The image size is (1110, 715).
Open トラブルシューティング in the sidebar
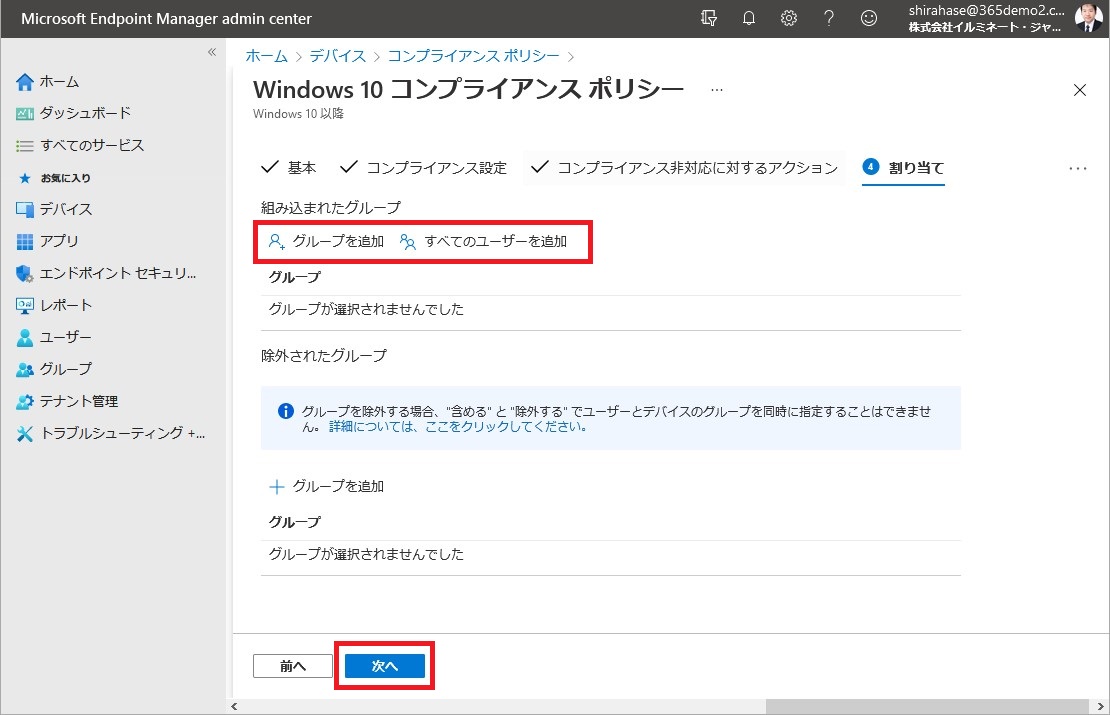coord(122,433)
